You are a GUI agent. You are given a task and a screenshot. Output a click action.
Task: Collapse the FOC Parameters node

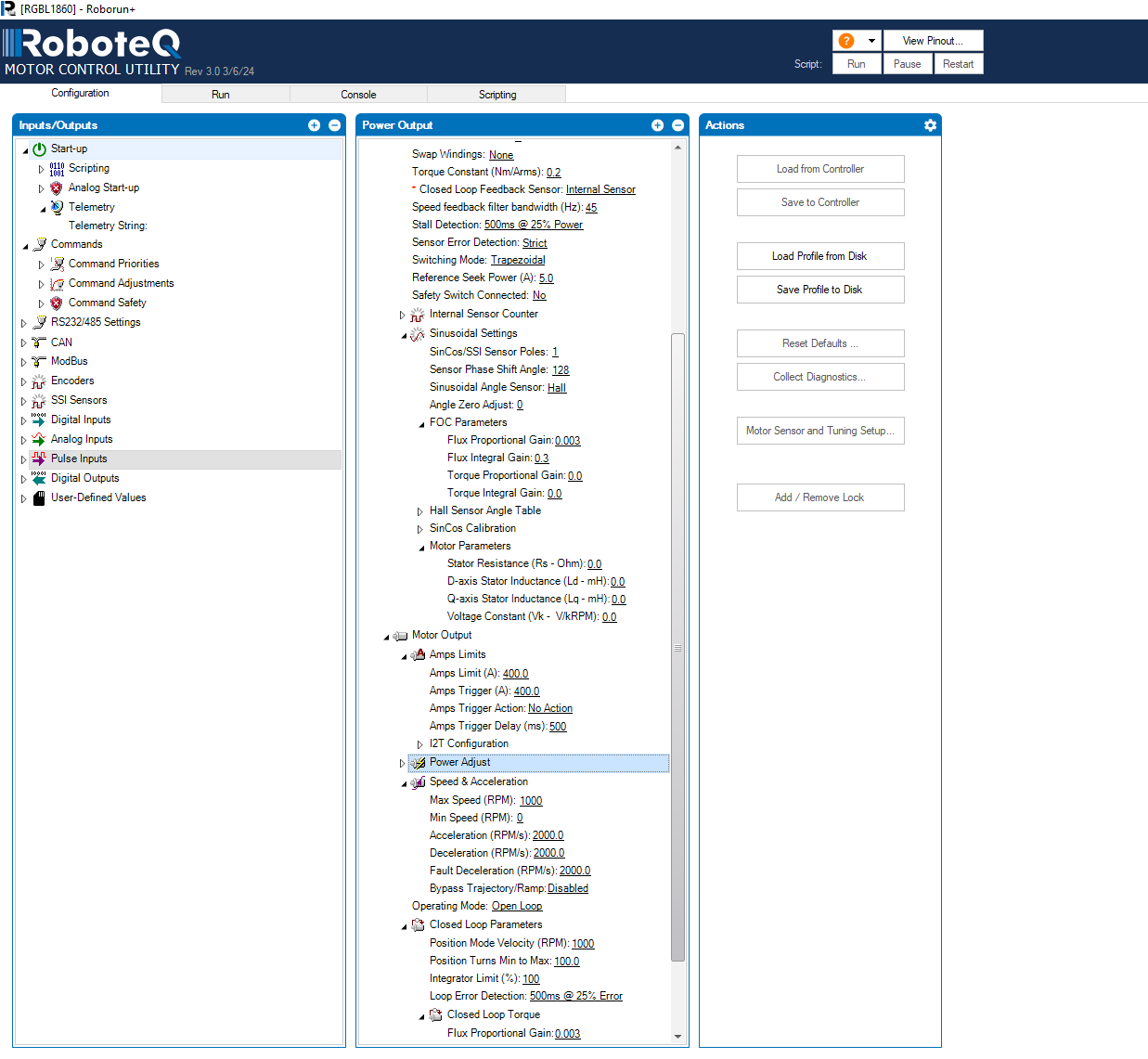(x=421, y=424)
